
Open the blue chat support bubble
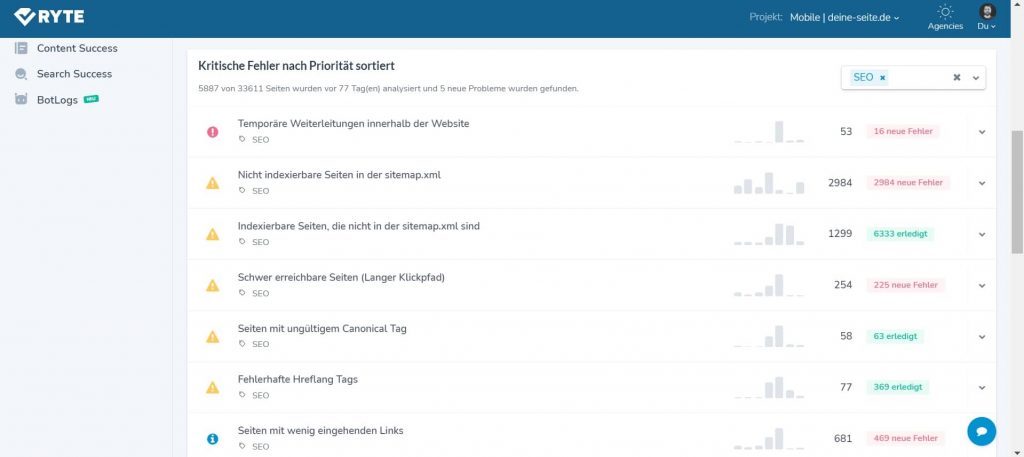point(981,432)
